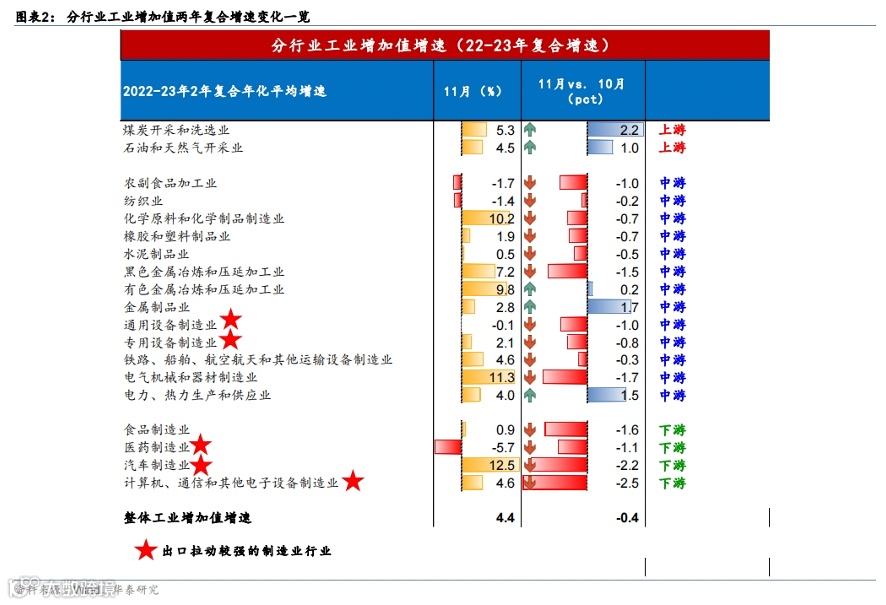Click the down arrow in 医药制造业 row
Viewport: 886px width, 605px height.
point(529,447)
